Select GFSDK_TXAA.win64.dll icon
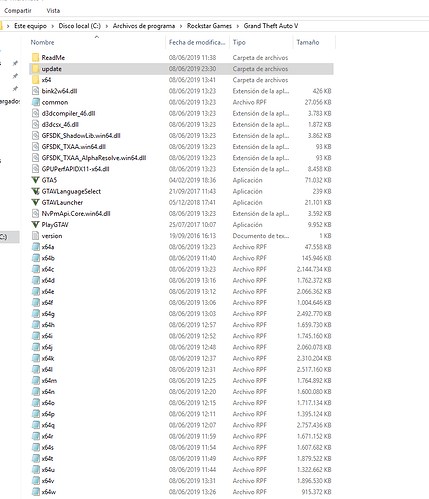Screen dimensions: 429x499 (36, 147)
